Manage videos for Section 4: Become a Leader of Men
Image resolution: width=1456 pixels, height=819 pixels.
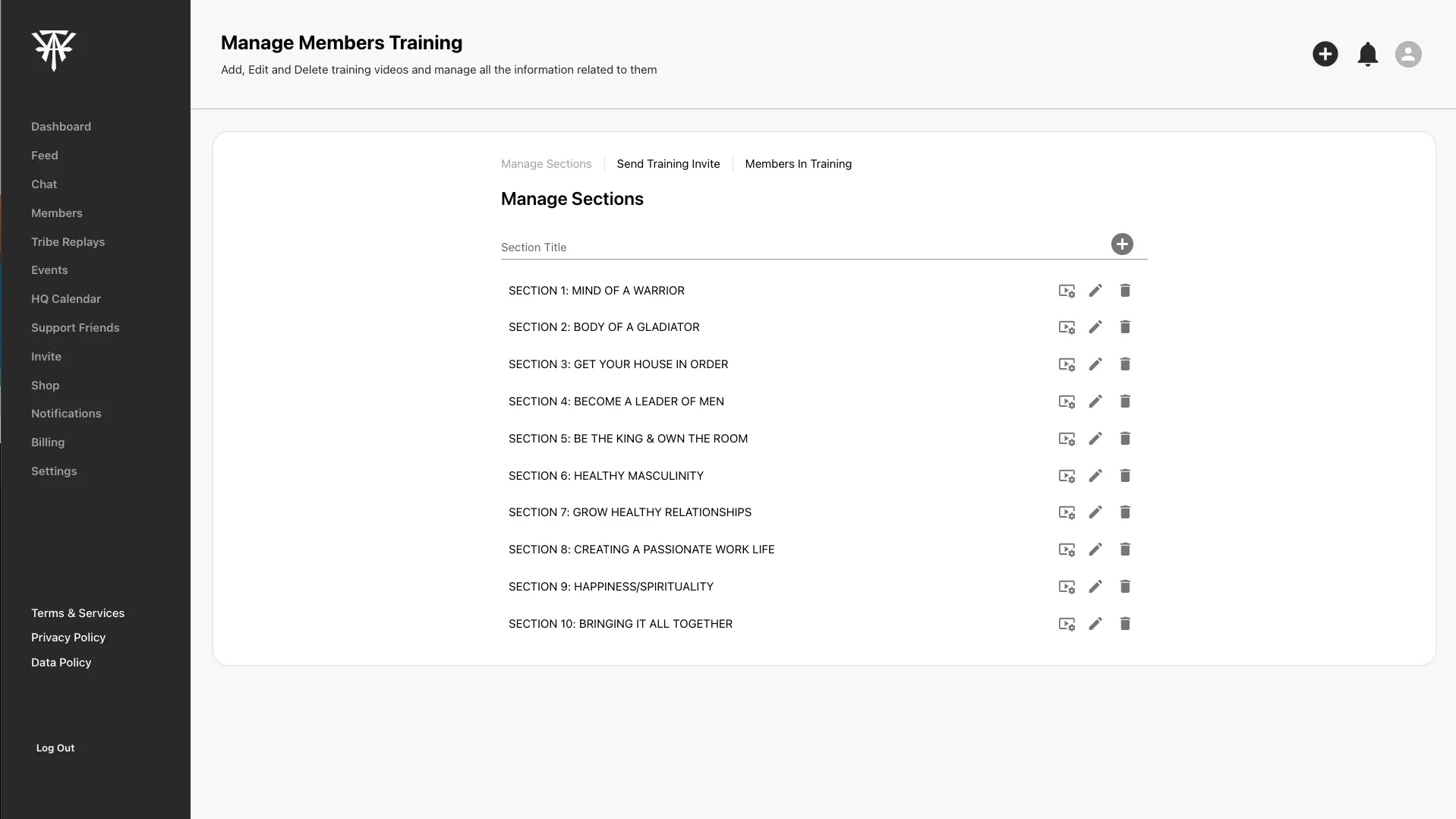coord(1067,402)
